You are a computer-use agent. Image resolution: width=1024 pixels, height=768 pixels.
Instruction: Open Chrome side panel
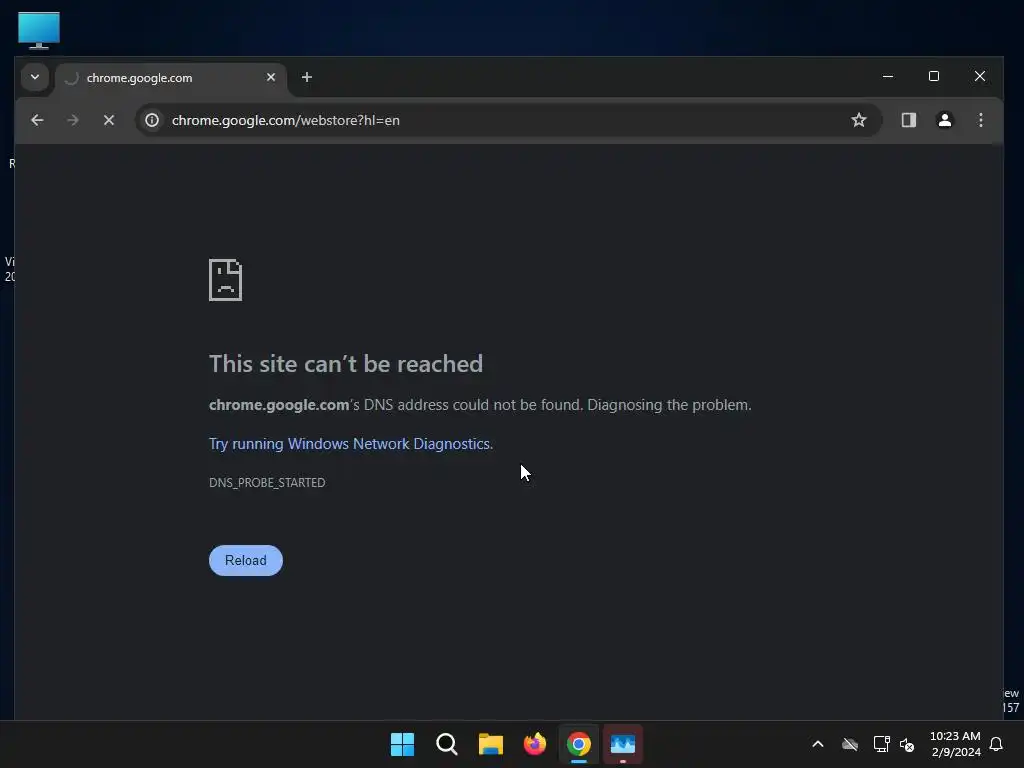click(908, 120)
